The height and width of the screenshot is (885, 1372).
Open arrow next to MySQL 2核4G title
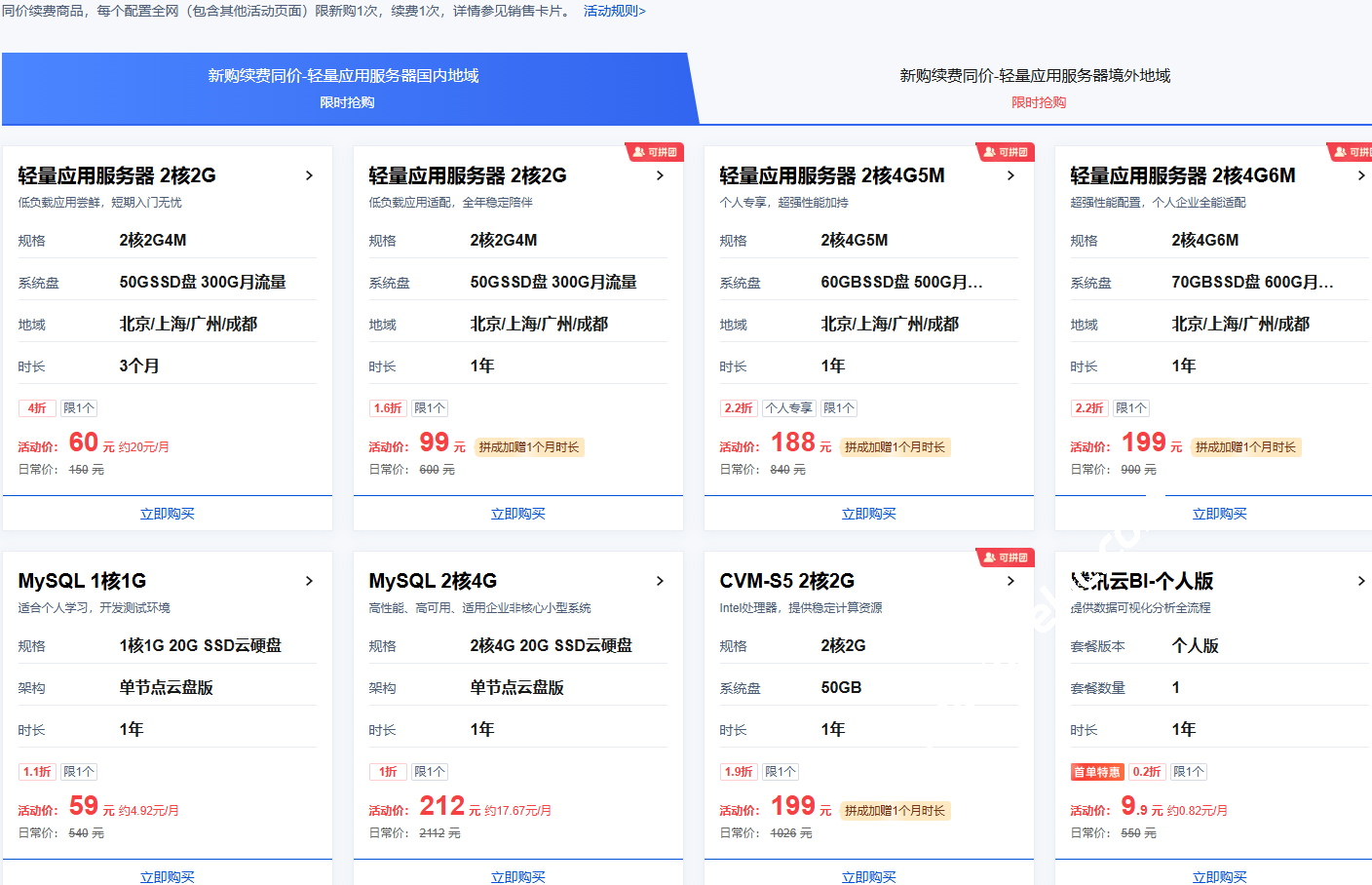coord(660,581)
